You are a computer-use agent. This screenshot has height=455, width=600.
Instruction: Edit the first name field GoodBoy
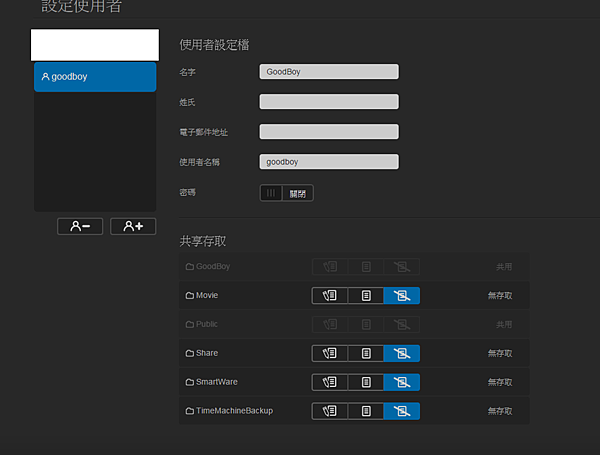(329, 72)
